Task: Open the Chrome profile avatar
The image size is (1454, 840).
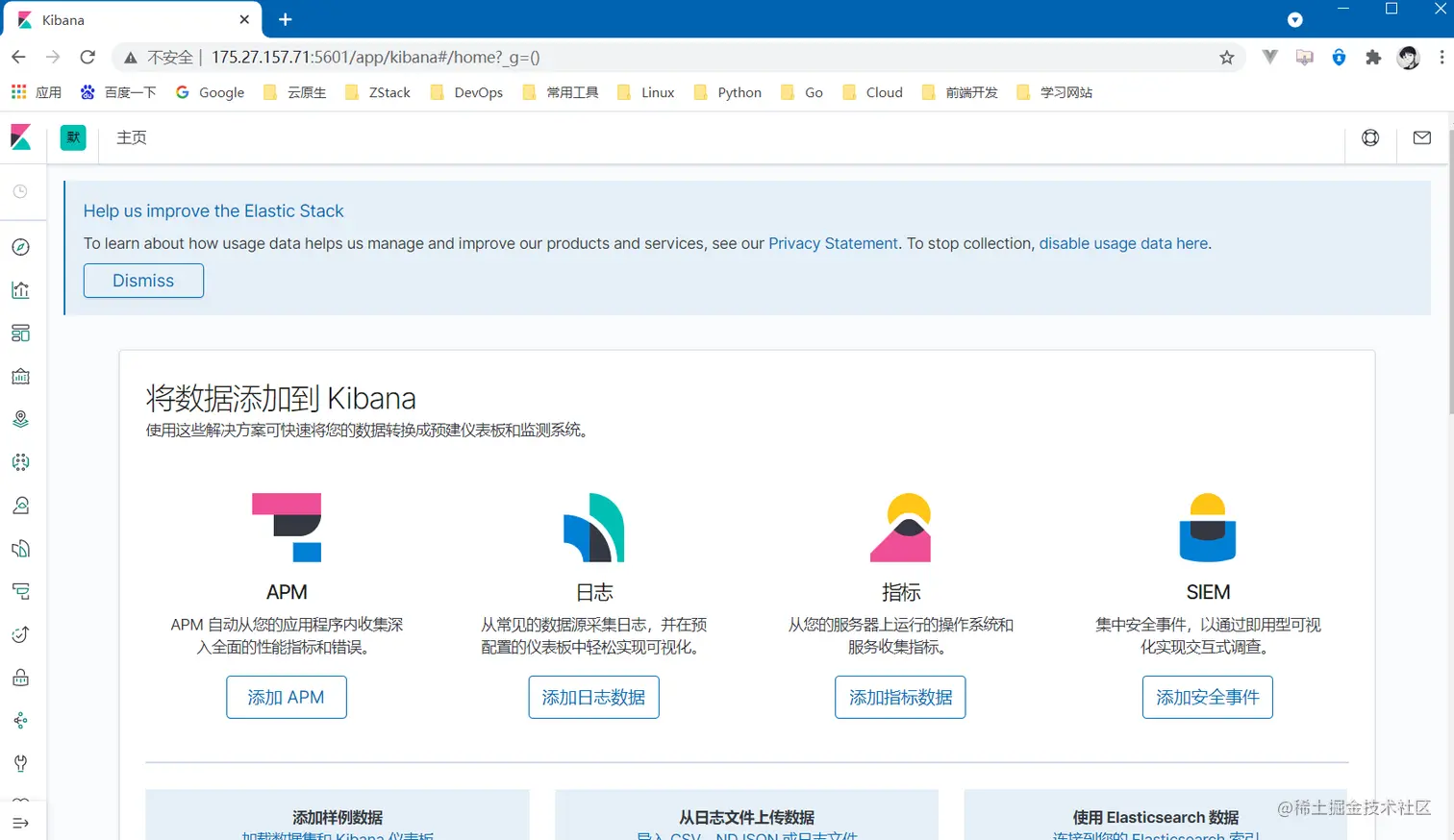Action: click(1409, 58)
